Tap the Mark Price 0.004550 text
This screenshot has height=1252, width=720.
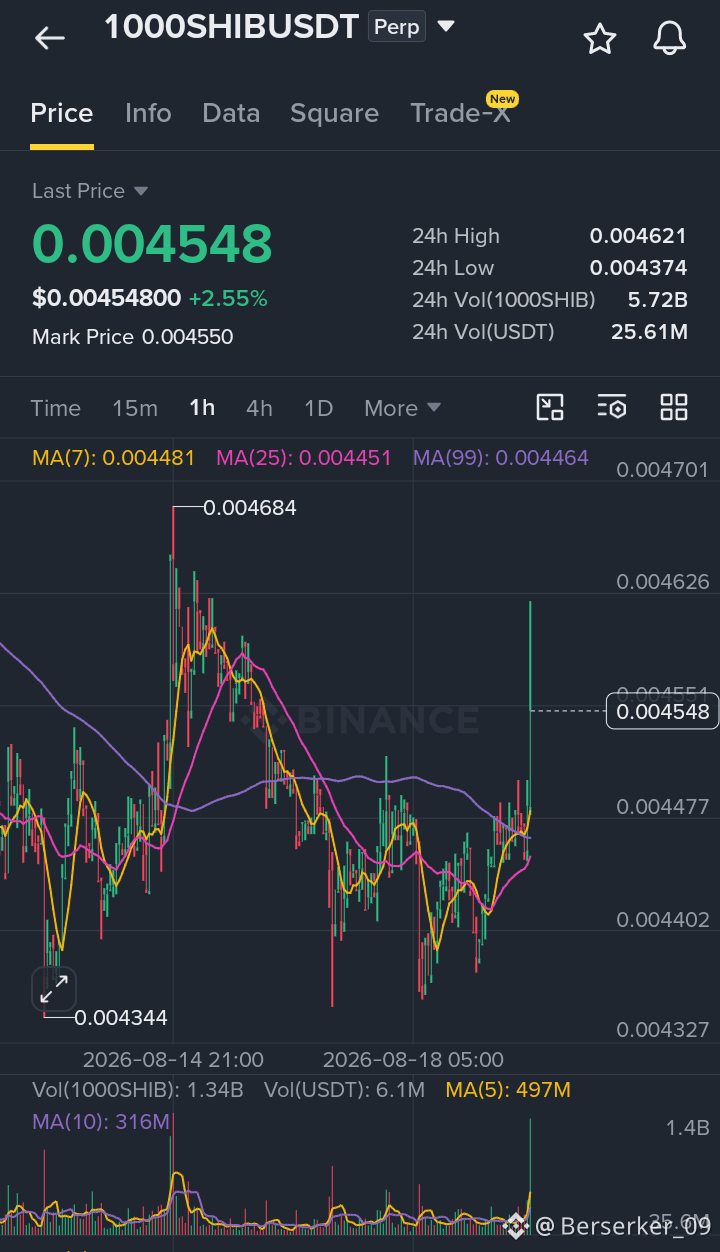click(x=133, y=337)
